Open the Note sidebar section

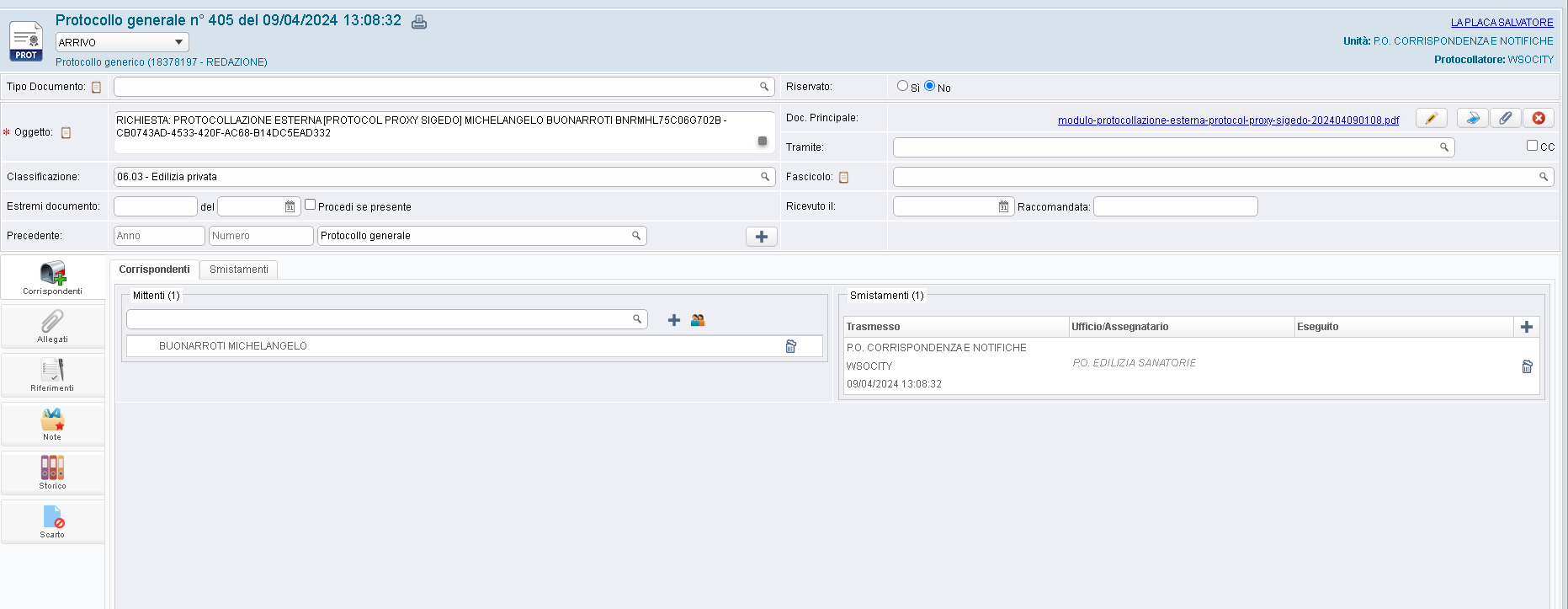(52, 424)
